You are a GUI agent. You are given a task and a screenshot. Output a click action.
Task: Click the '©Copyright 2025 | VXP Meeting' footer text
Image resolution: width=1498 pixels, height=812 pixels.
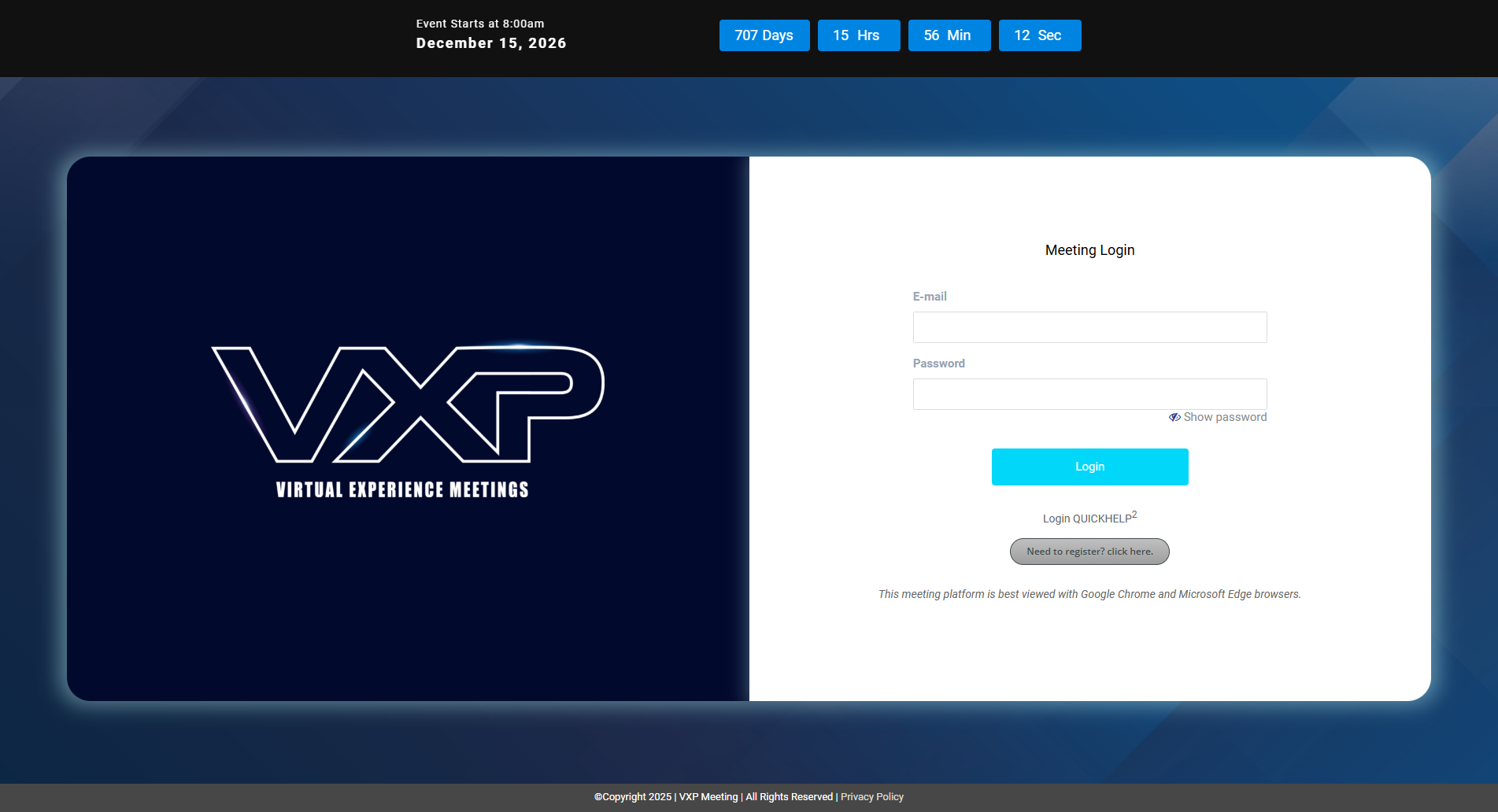click(666, 797)
